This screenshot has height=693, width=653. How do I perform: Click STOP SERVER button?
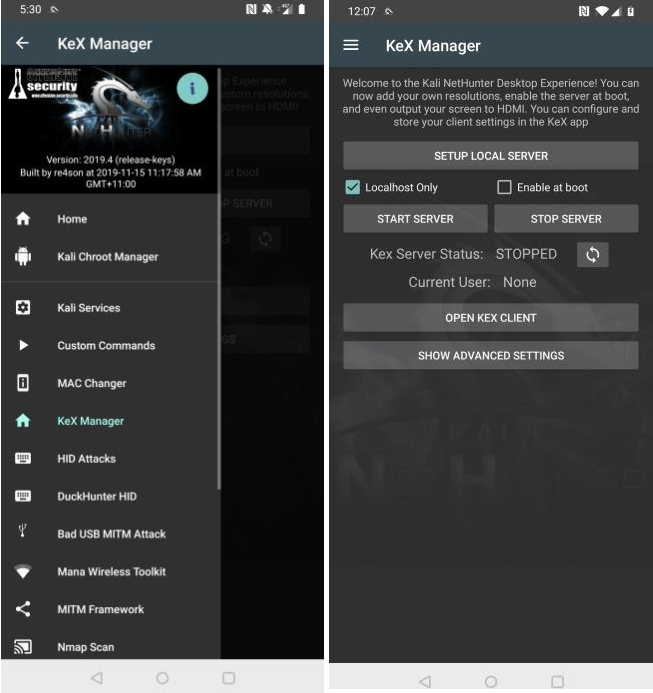point(566,218)
